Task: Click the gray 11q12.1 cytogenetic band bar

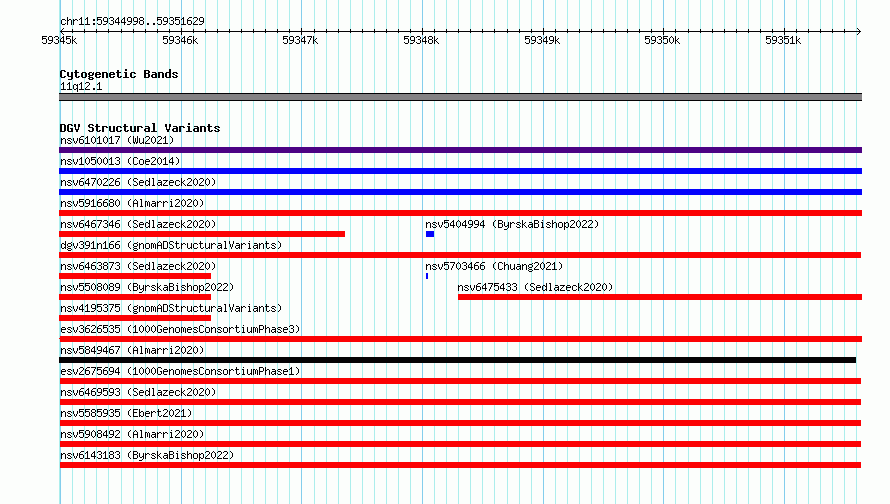Action: [460, 97]
